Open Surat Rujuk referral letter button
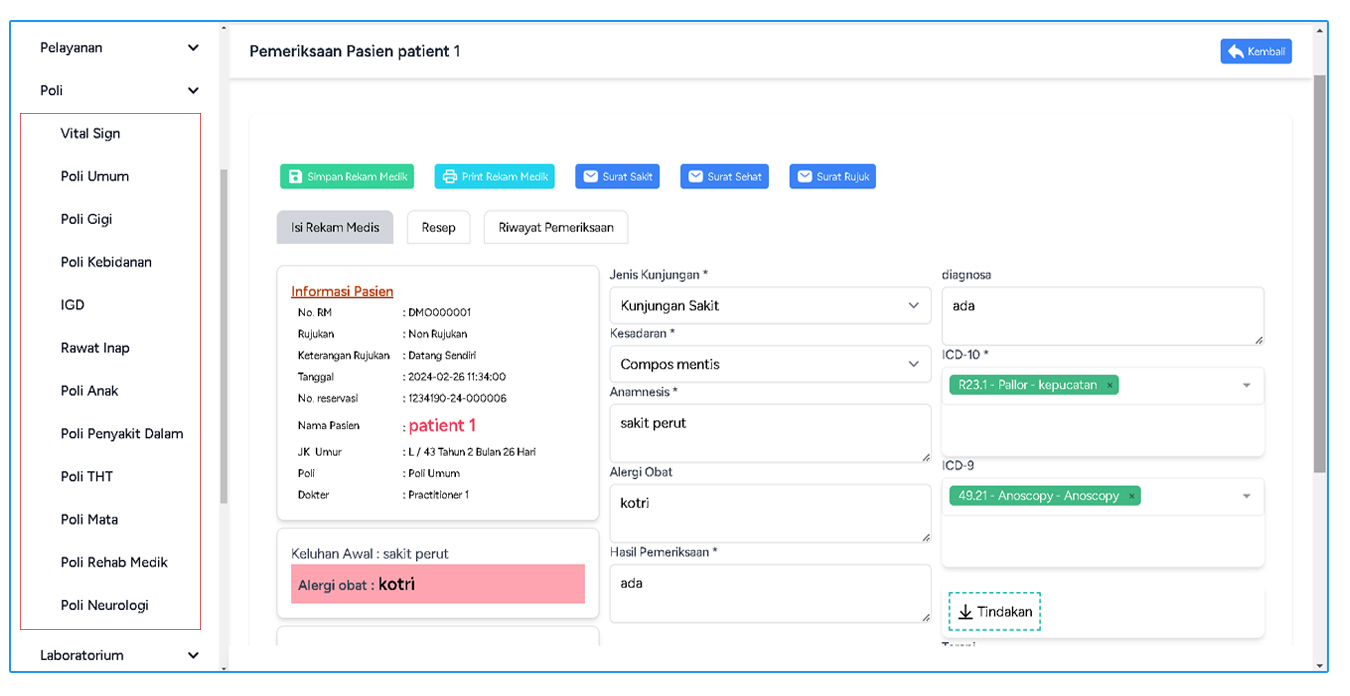Viewport: 1350px width, 696px height. click(x=832, y=177)
